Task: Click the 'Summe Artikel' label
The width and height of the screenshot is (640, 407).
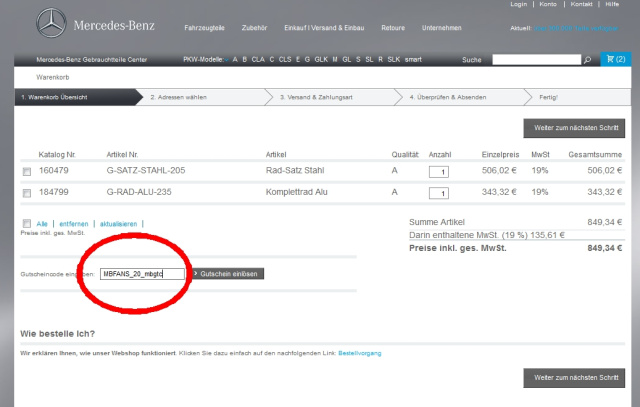Action: (437, 222)
